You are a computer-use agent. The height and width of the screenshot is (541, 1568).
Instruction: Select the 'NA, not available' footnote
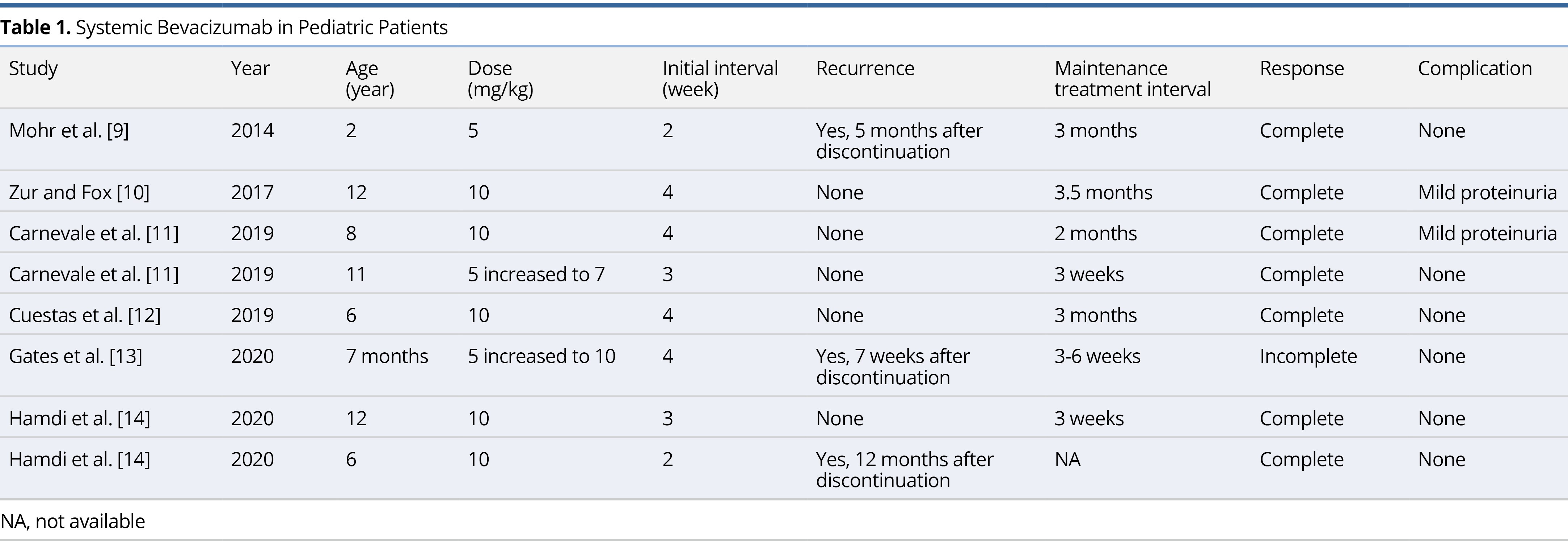coord(73,521)
